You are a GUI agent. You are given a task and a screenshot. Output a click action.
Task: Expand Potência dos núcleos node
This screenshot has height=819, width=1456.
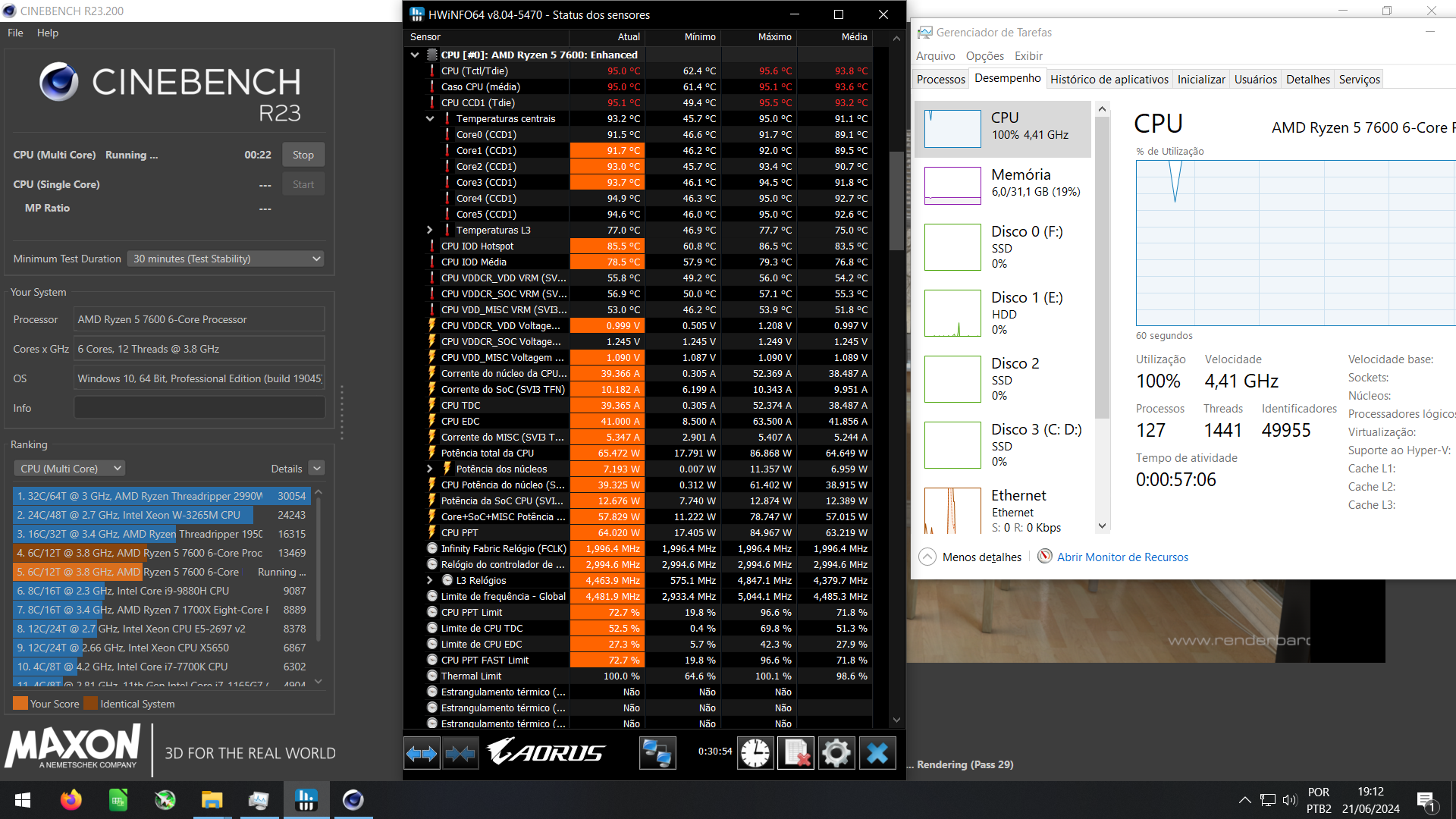430,469
